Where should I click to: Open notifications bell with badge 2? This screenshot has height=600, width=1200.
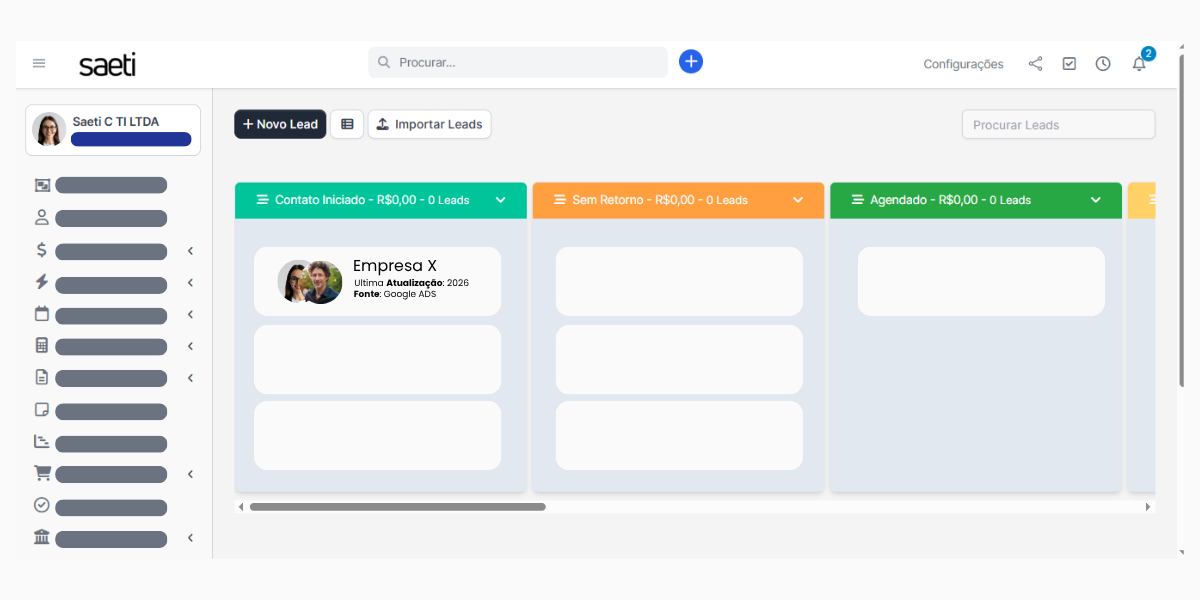point(1139,64)
